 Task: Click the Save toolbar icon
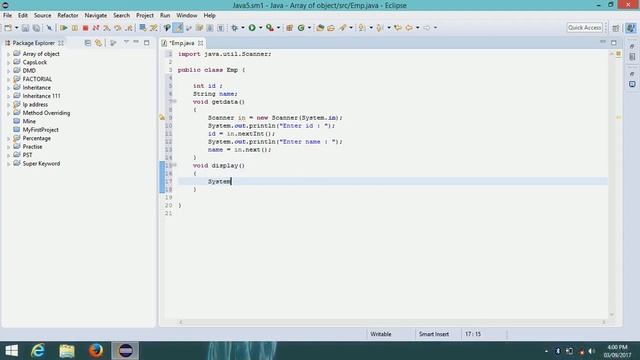(25, 28)
